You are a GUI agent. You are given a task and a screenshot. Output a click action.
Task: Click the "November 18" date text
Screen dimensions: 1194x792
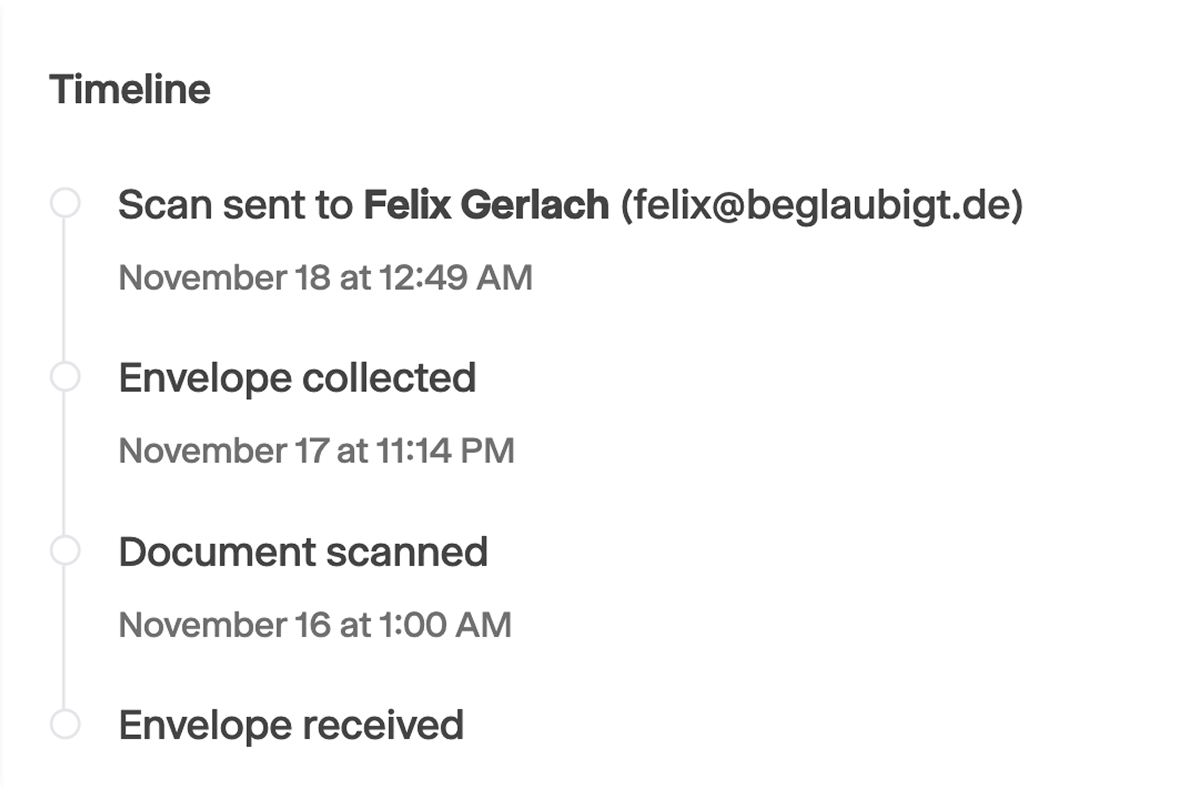224,278
